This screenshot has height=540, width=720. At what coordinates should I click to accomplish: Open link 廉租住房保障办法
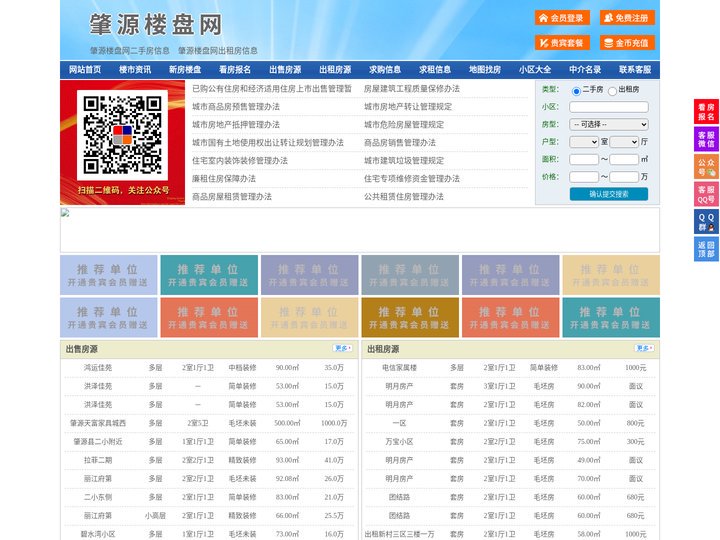[x=224, y=179]
